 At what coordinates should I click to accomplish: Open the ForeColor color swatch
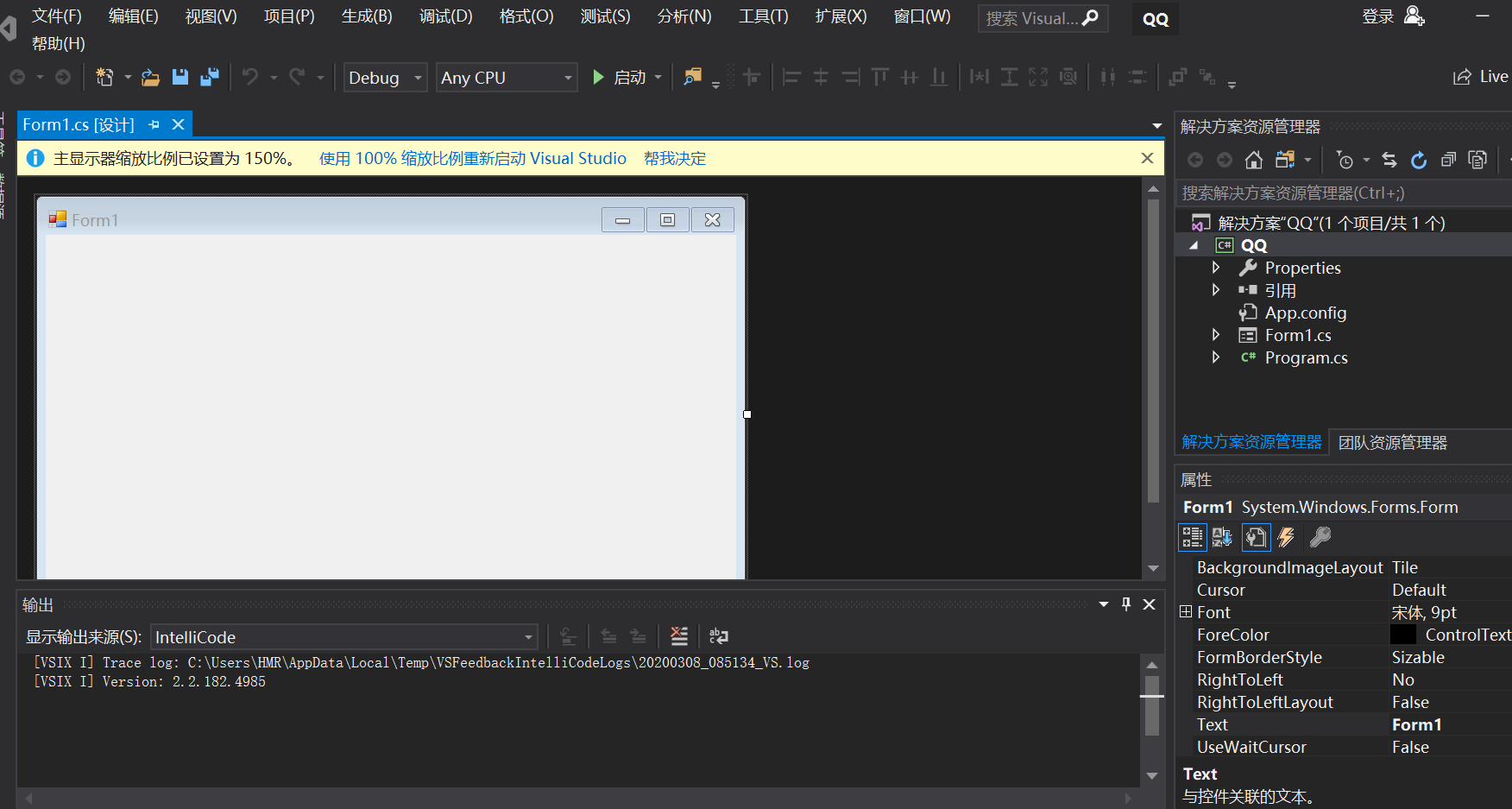(1403, 634)
